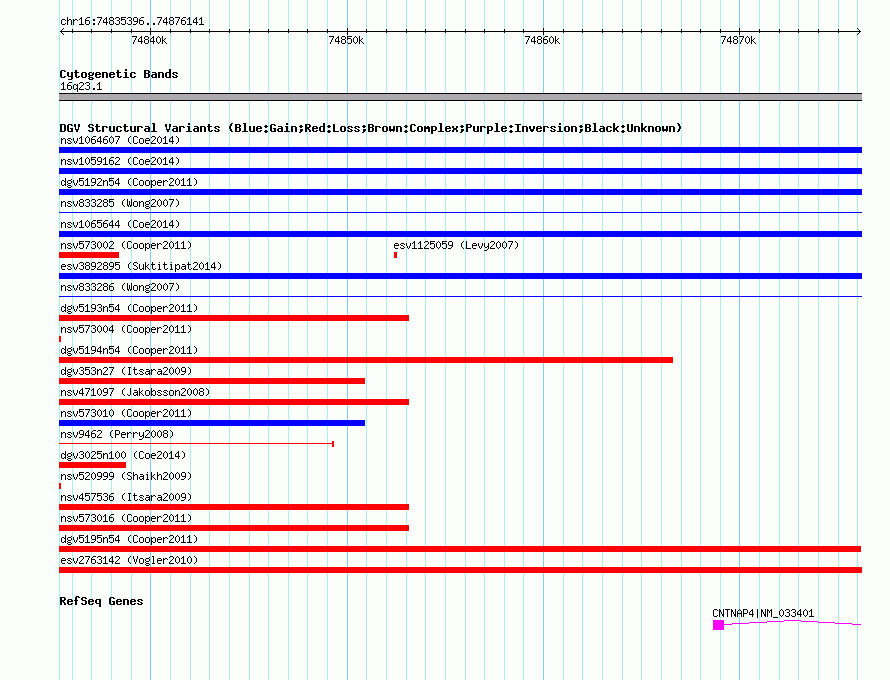
Task: Open nsv457536 (Itsara2009) label
Action: [x=126, y=497]
